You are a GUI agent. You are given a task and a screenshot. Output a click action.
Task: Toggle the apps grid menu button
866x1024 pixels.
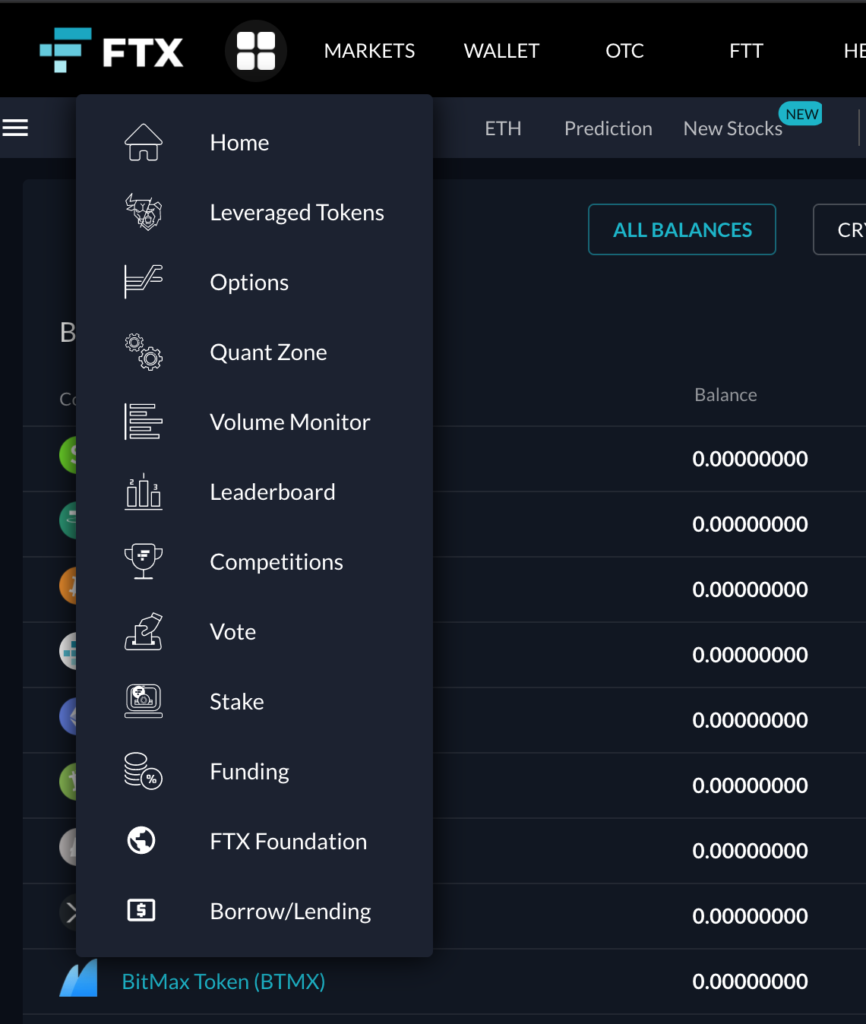click(255, 51)
